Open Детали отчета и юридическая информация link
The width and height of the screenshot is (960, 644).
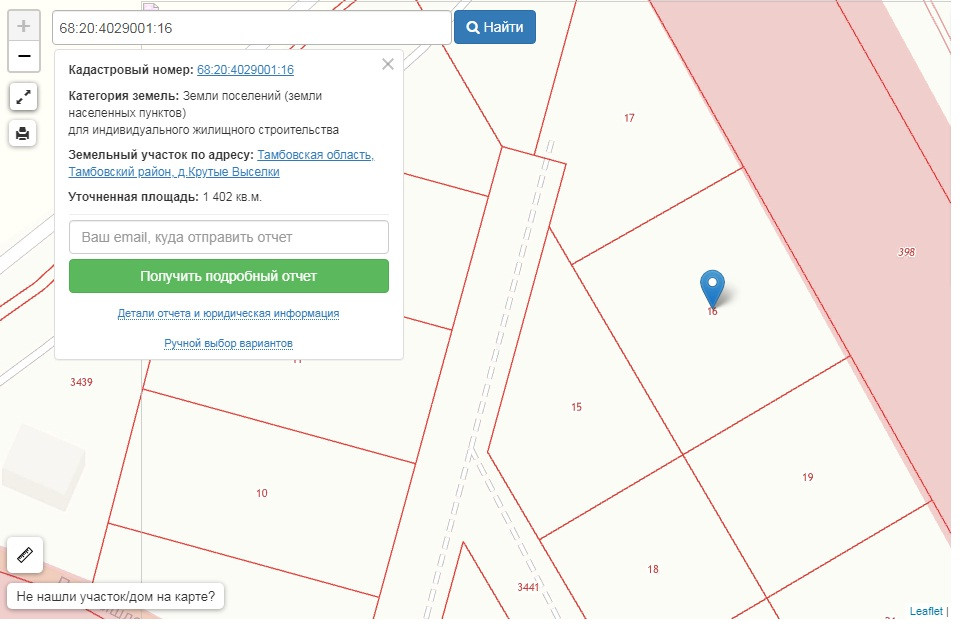229,313
